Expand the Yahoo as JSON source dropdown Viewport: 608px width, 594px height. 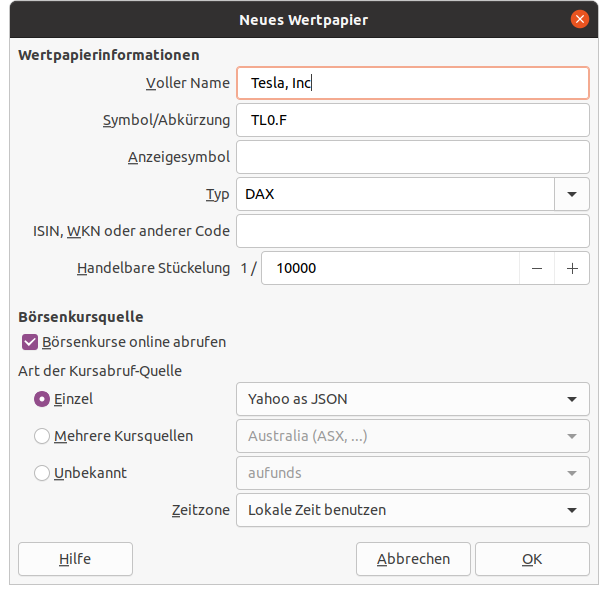412,399
